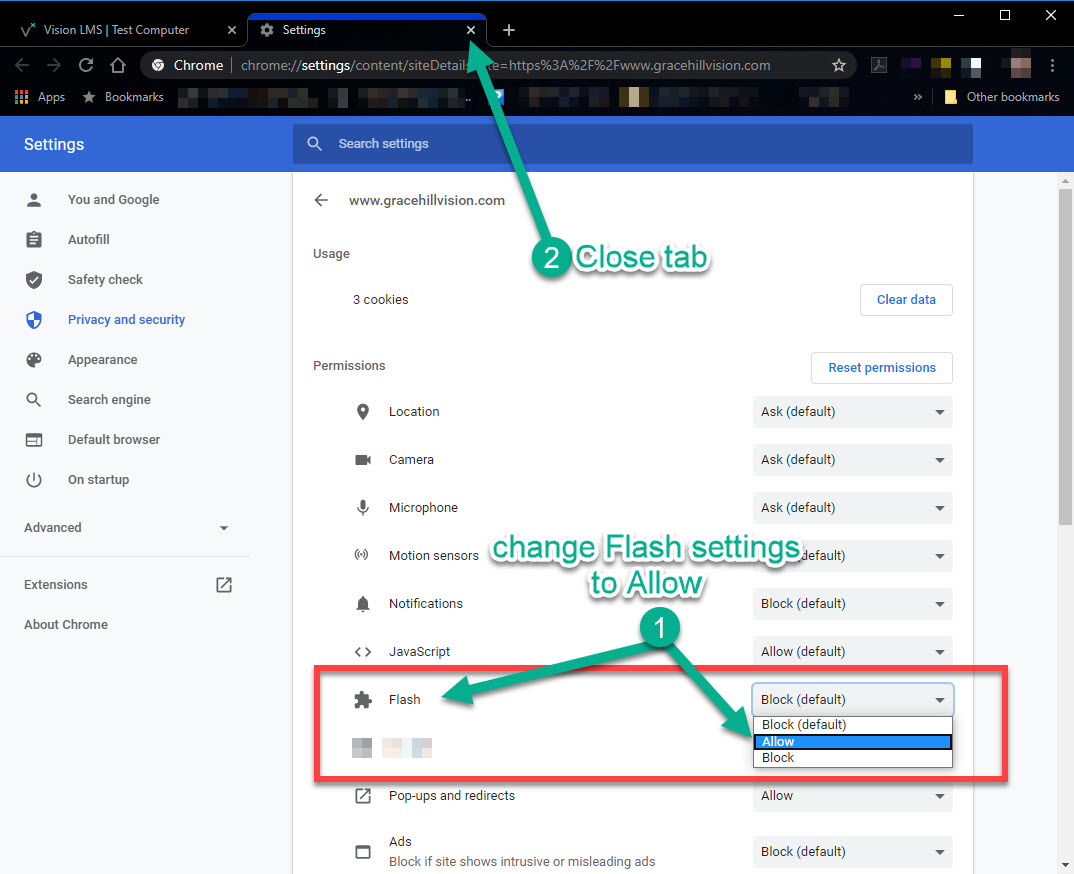Open Extensions via the external link icon
Screen dimensions: 1074x874
tap(224, 584)
